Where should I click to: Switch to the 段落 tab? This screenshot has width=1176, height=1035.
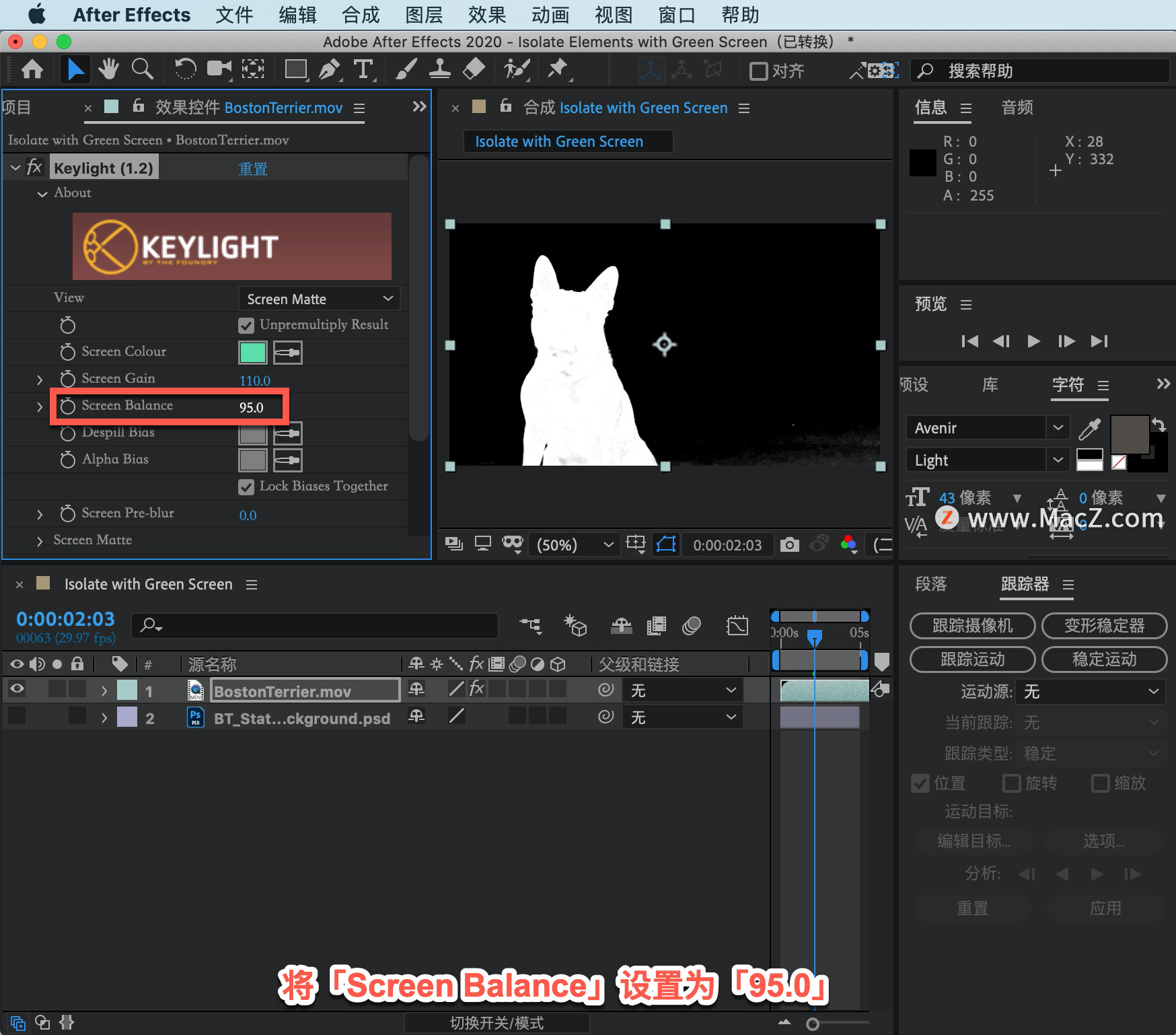pos(931,584)
